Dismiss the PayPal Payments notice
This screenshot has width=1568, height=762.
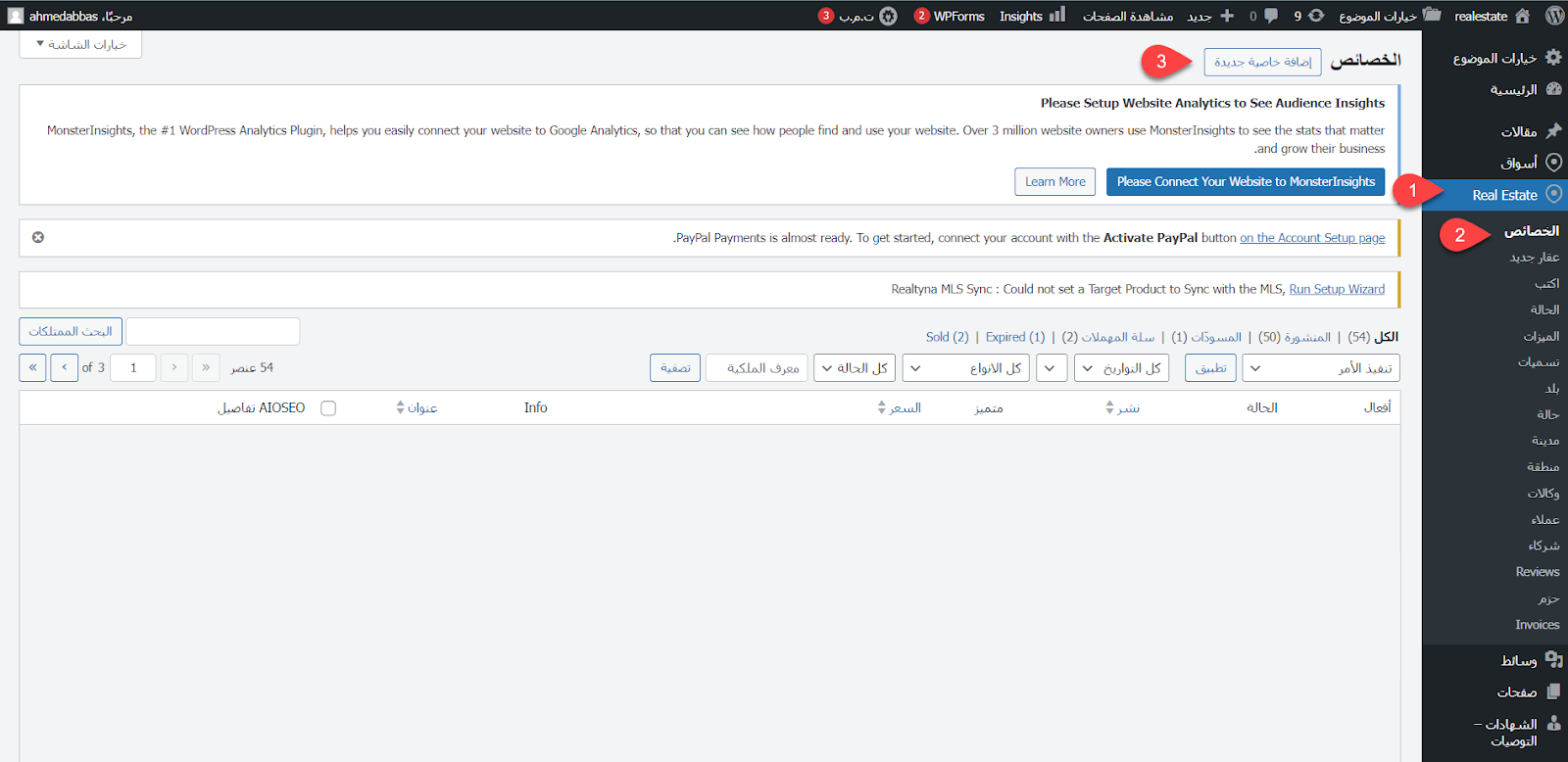pos(38,237)
